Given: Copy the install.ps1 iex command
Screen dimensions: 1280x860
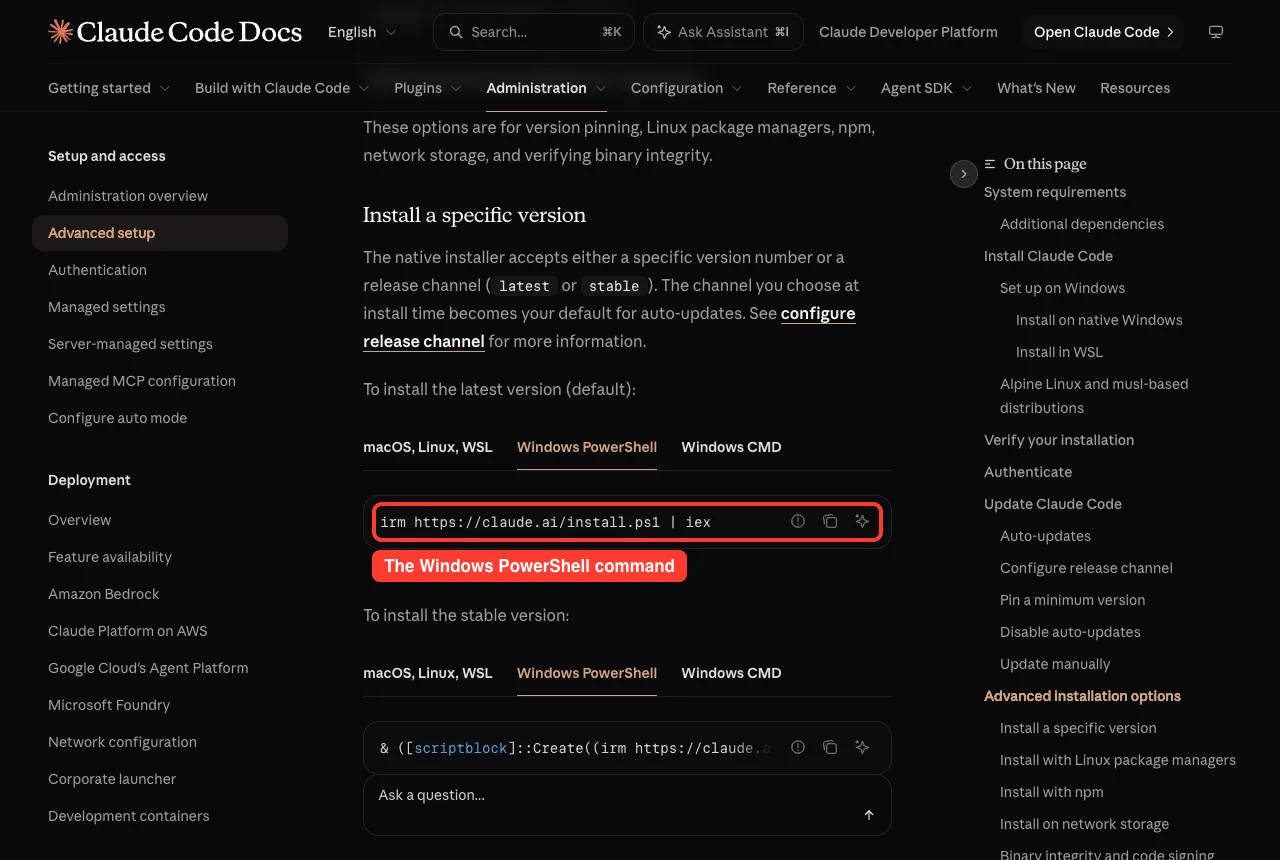Looking at the screenshot, I should (830, 521).
